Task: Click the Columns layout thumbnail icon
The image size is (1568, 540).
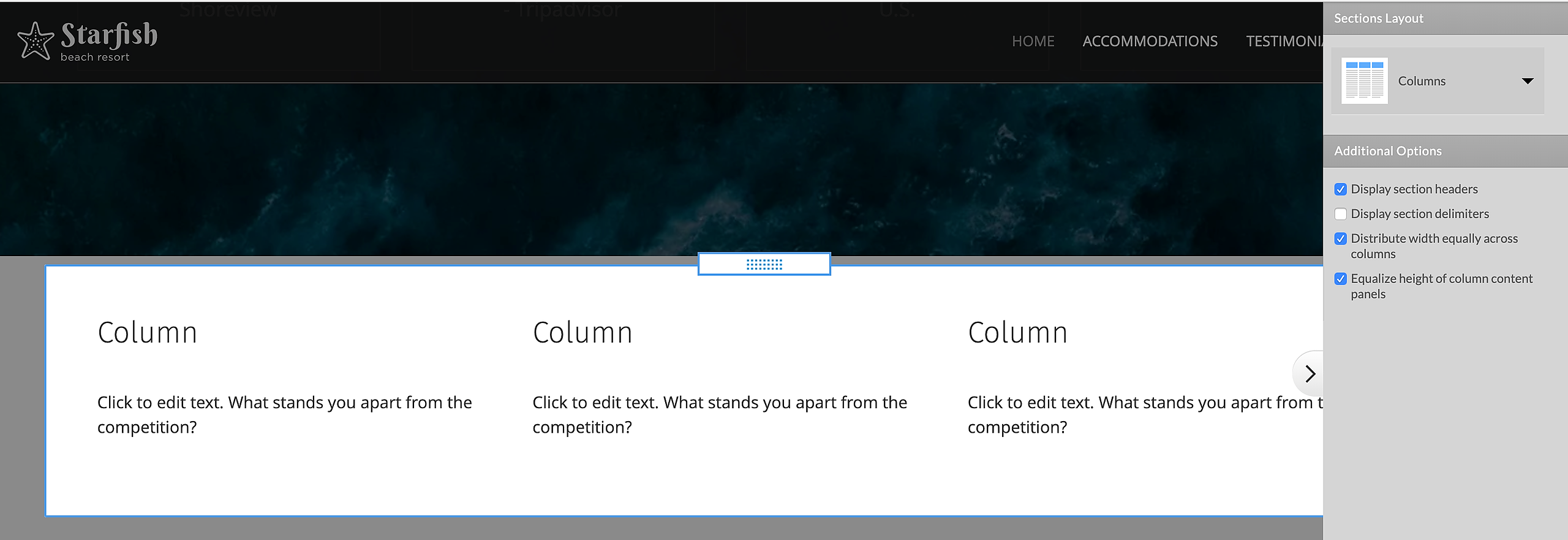Action: coord(1365,81)
